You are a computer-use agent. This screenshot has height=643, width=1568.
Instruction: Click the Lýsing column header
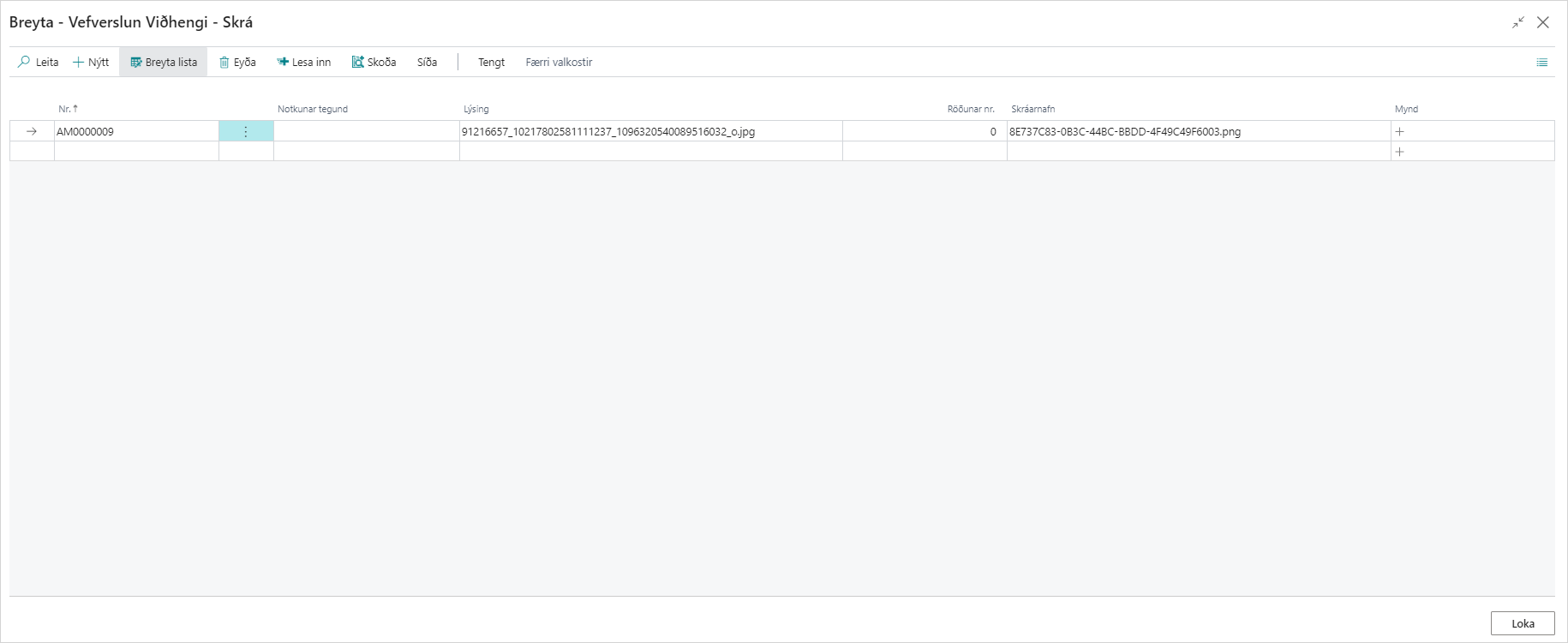[476, 109]
